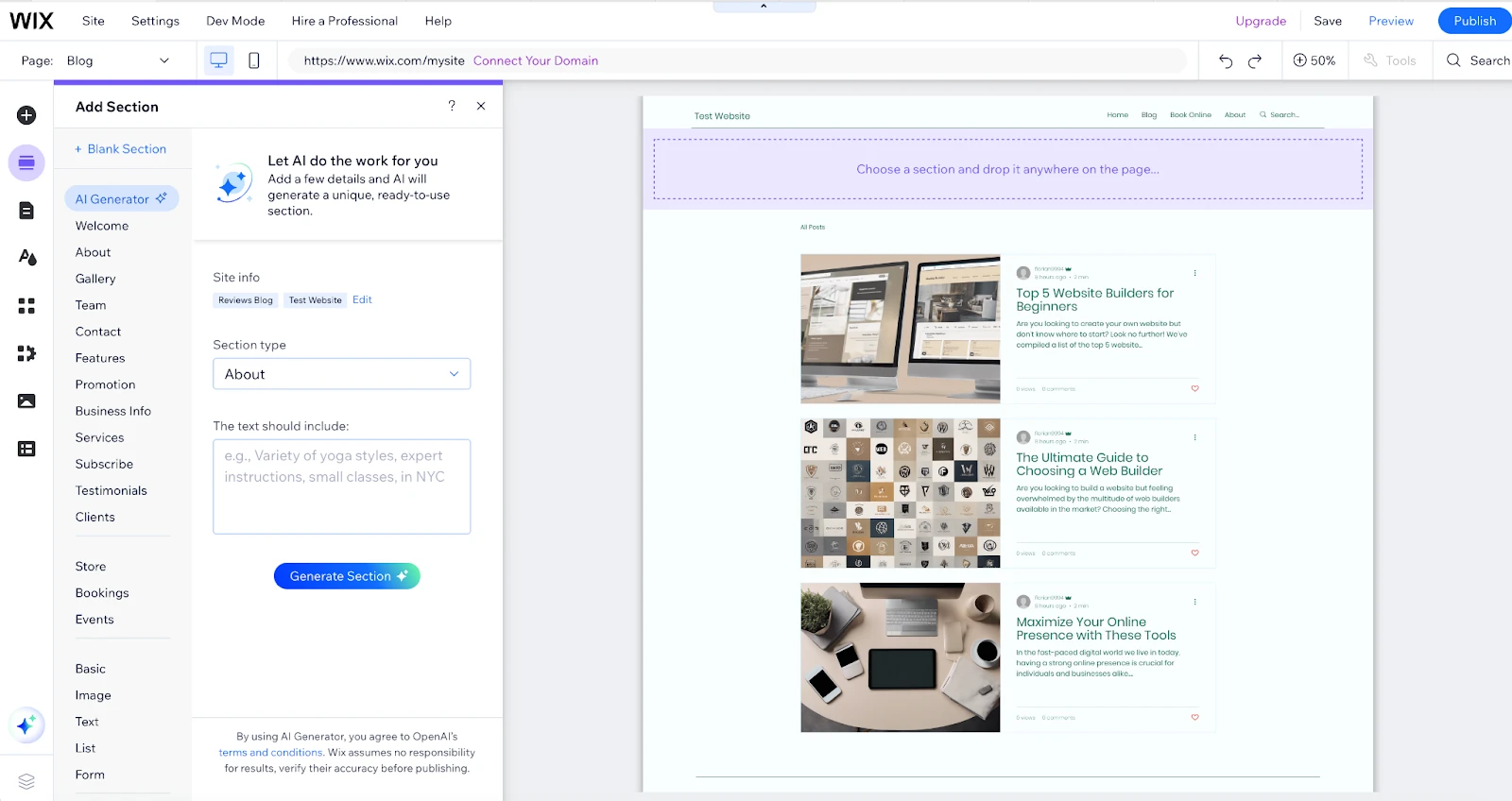
Task: Click Generate Section button
Action: 347,576
